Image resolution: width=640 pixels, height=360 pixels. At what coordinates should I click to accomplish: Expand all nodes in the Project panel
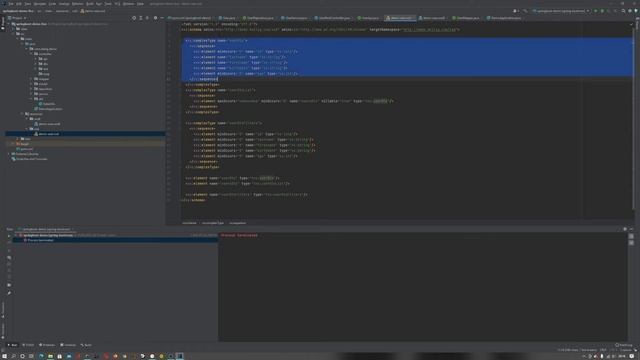point(141,18)
